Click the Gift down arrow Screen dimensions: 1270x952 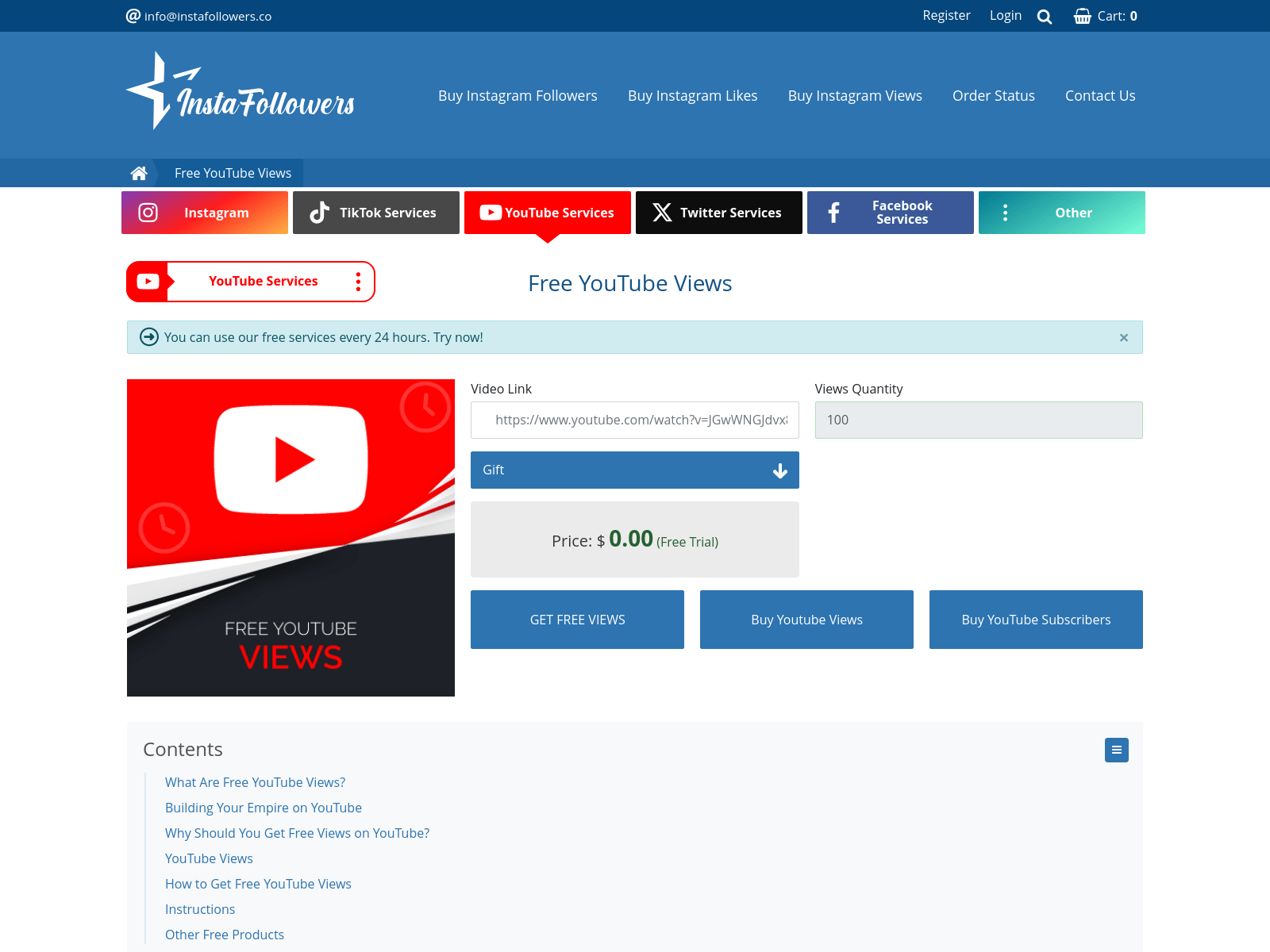coord(780,470)
